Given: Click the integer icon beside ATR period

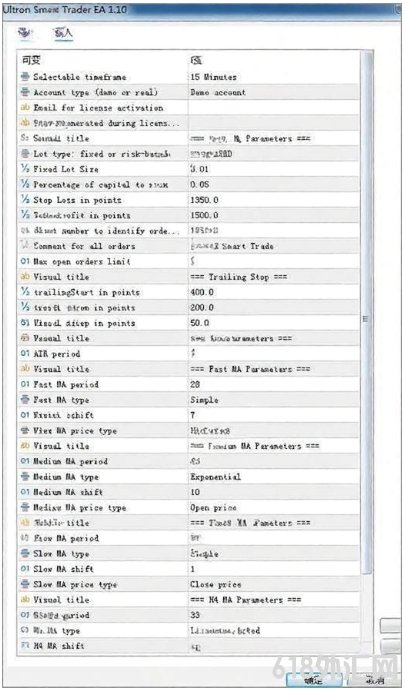Looking at the screenshot, I should coord(25,354).
